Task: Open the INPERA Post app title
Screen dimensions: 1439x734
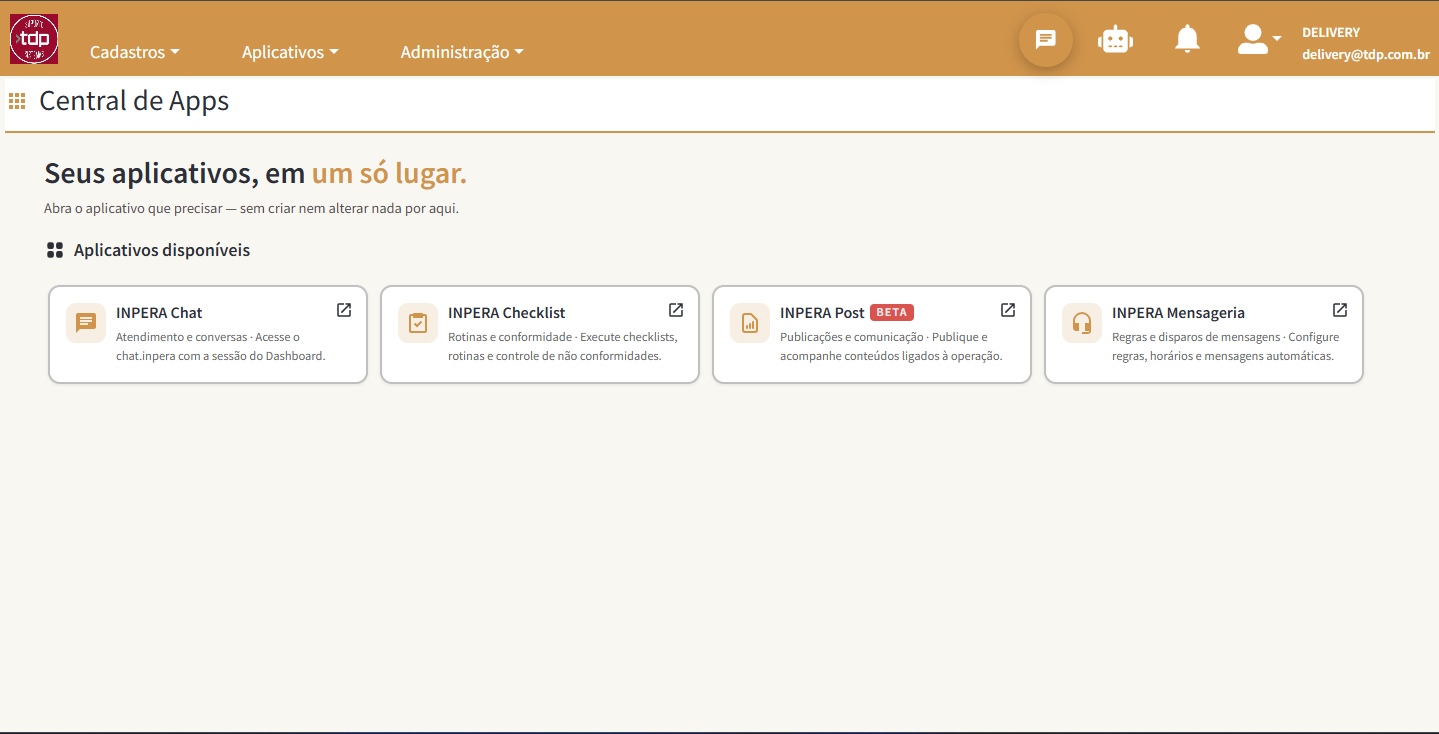Action: 822,313
